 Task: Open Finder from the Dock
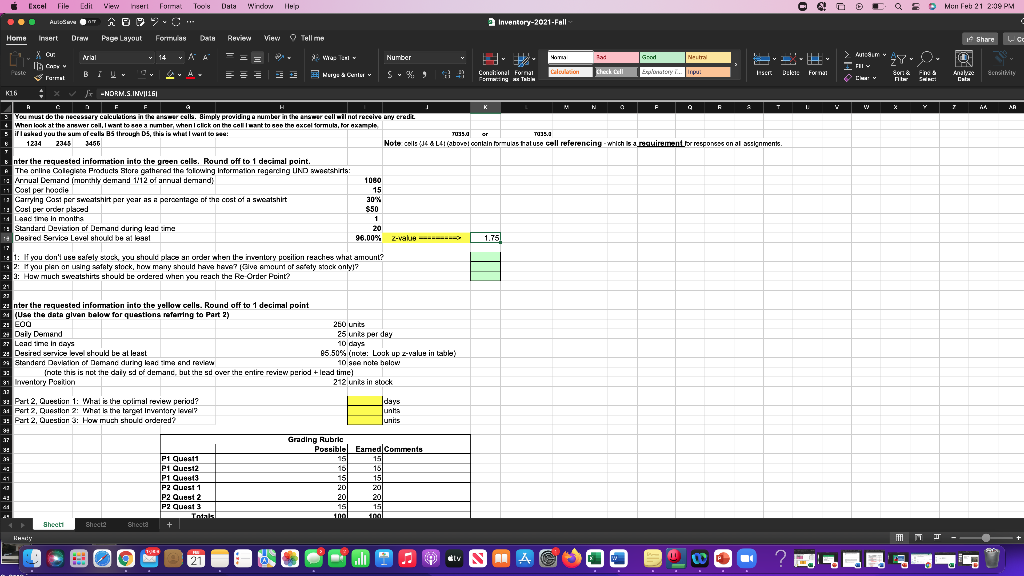coord(32,558)
